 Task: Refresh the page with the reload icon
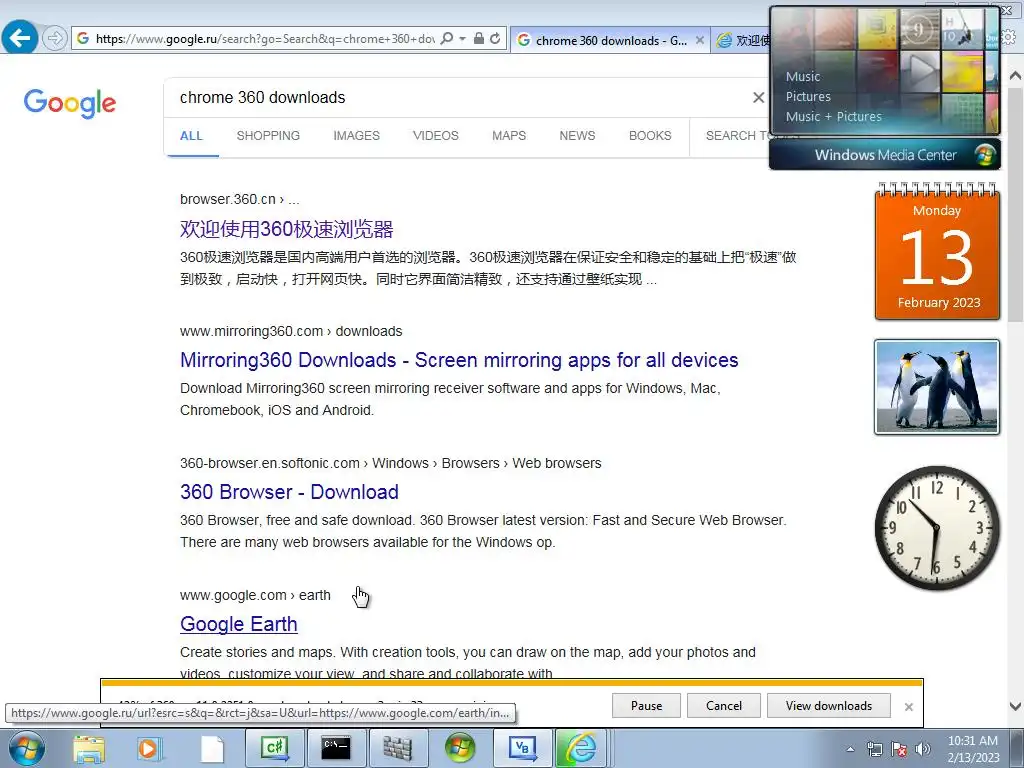[496, 39]
